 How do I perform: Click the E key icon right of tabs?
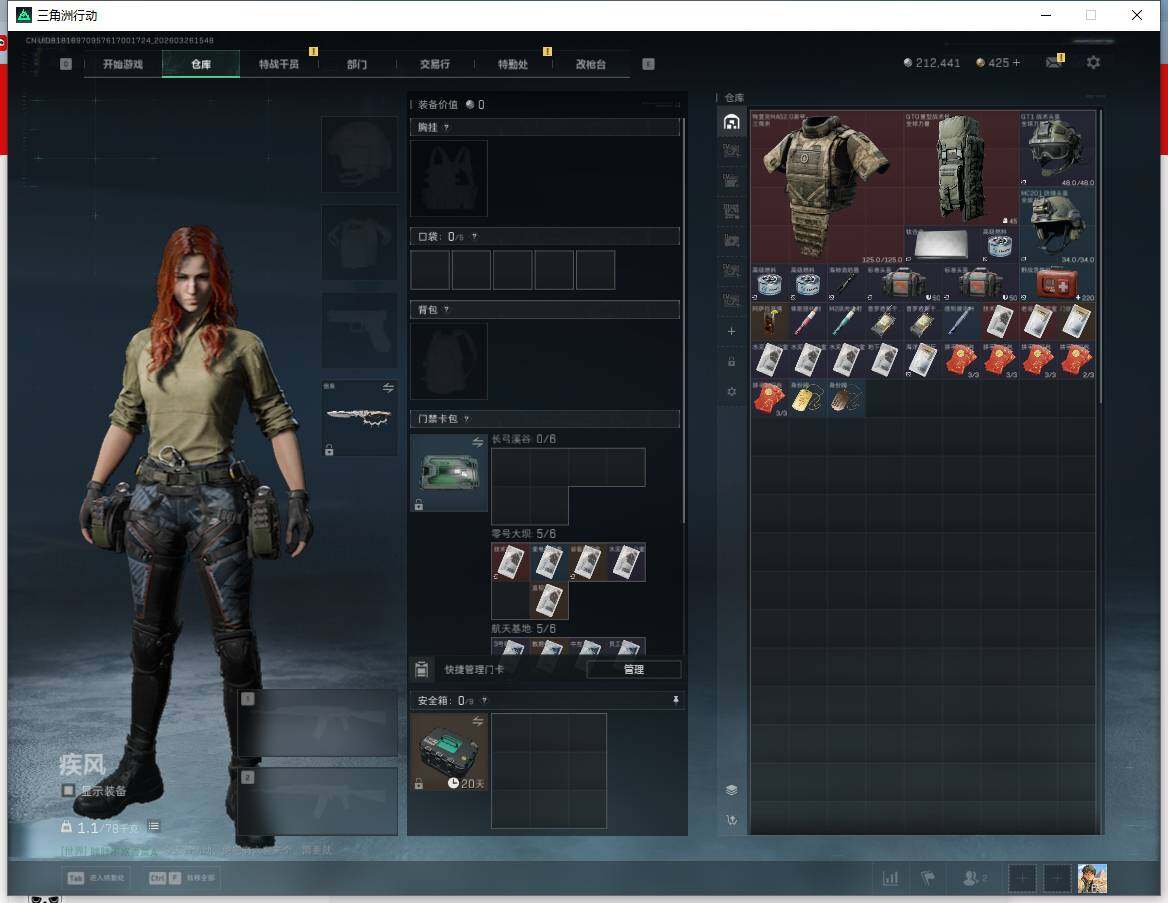[x=648, y=64]
